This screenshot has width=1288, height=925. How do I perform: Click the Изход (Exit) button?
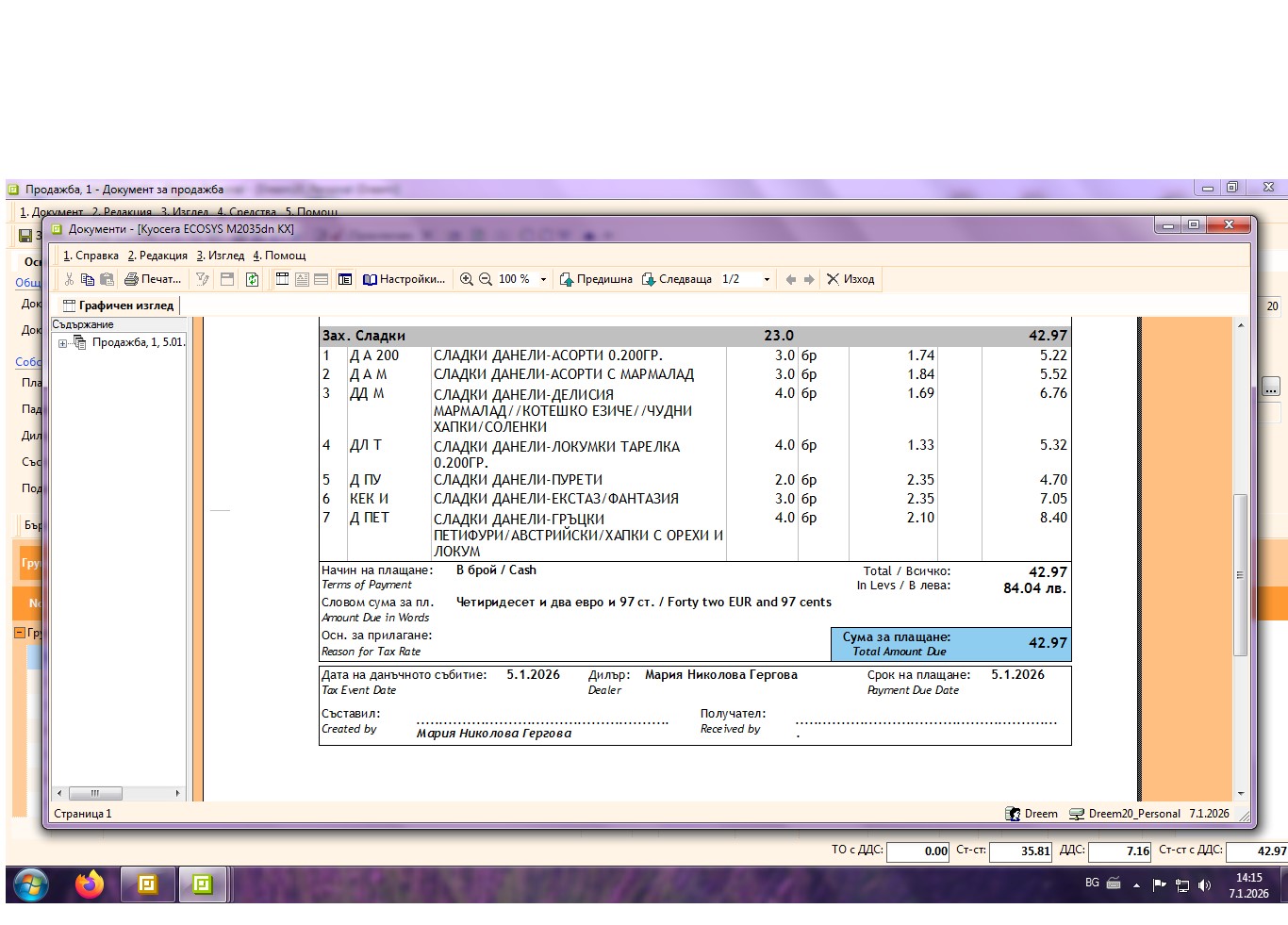tap(850, 279)
